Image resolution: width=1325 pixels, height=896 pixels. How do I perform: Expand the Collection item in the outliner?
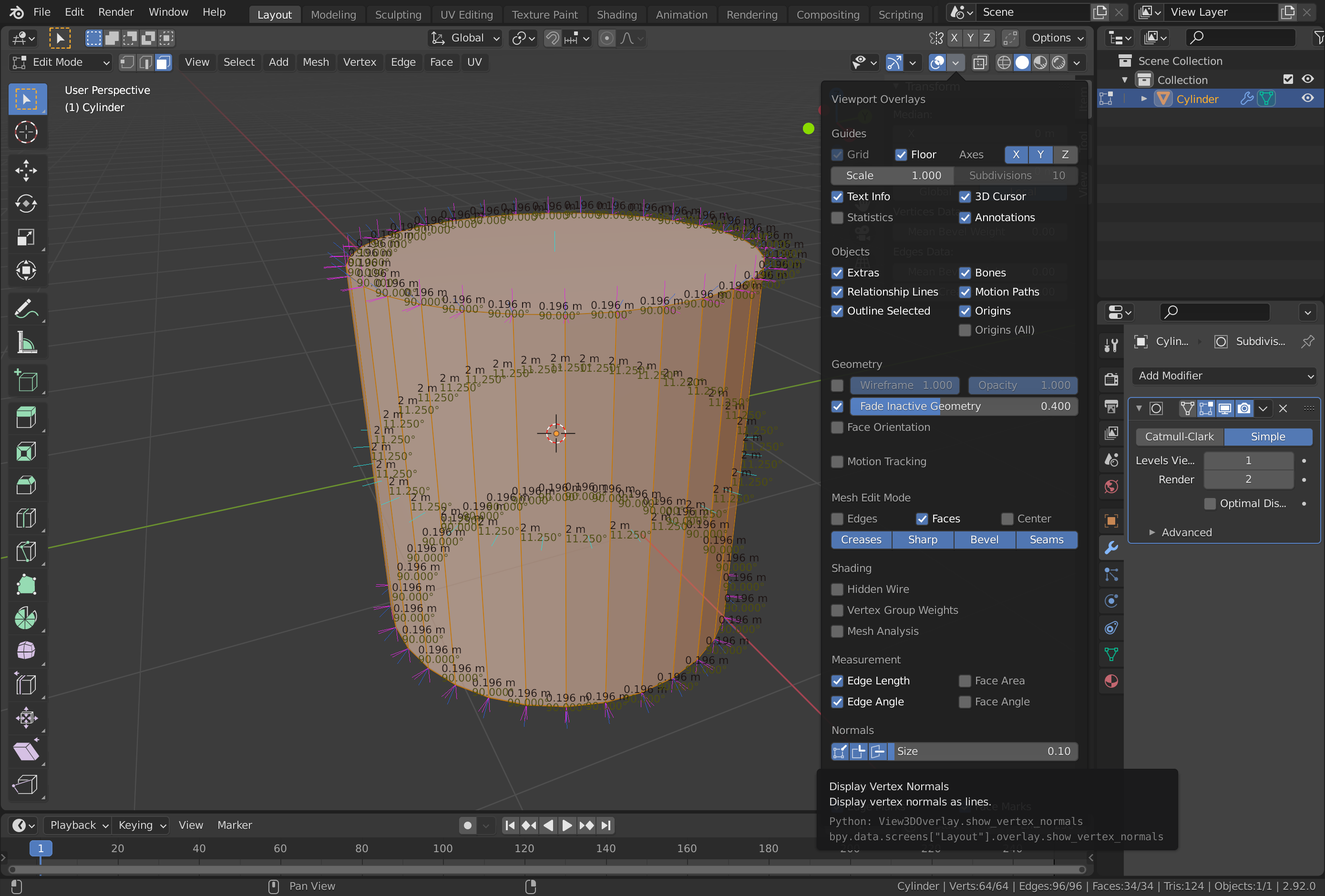coord(1124,80)
